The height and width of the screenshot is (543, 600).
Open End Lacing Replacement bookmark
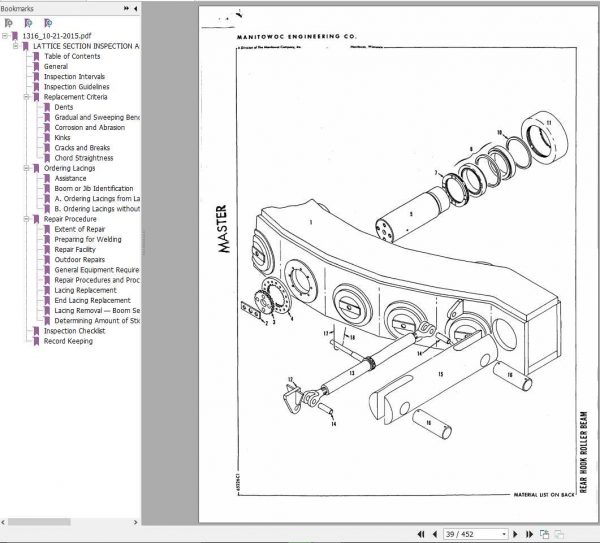tap(93, 300)
